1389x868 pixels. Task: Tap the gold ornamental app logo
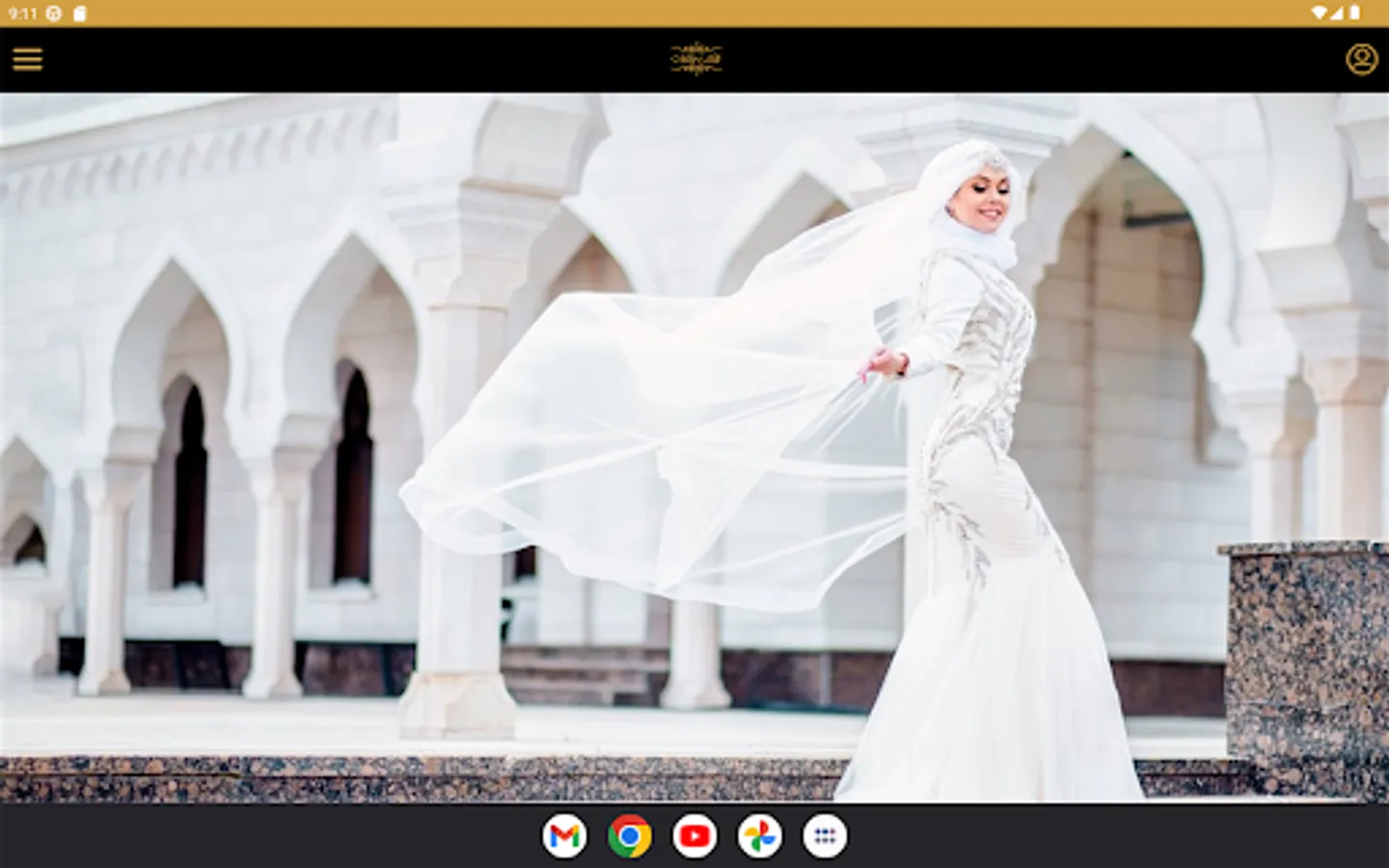[695, 59]
